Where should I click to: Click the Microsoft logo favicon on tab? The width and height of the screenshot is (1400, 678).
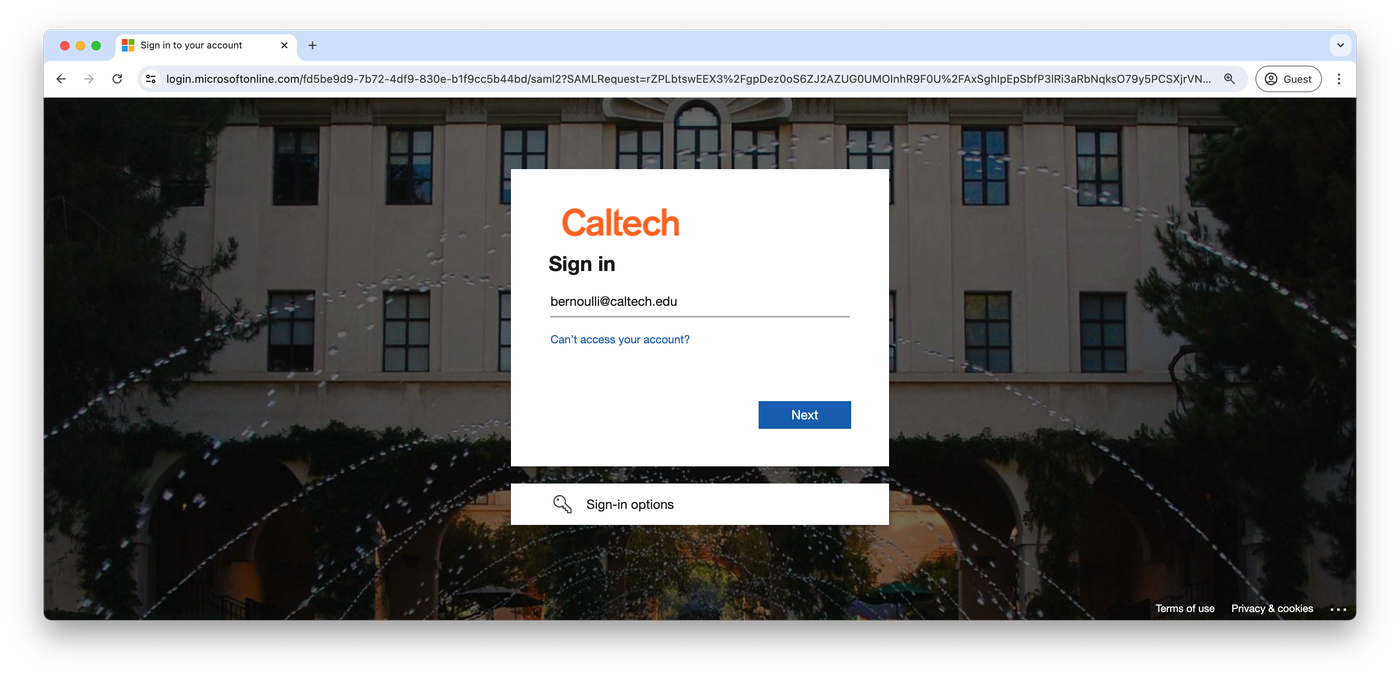[128, 45]
